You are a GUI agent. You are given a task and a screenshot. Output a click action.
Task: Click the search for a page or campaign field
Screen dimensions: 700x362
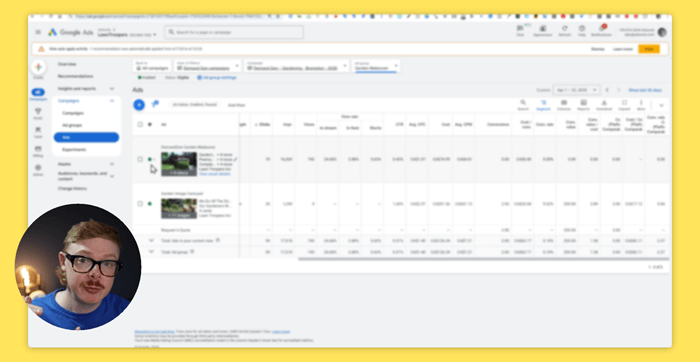[x=234, y=32]
